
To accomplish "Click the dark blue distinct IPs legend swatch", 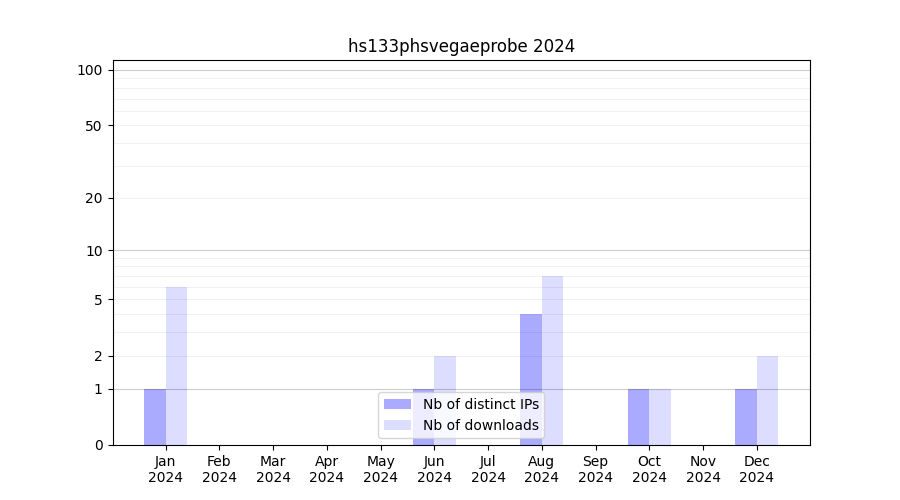I will tap(397, 404).
